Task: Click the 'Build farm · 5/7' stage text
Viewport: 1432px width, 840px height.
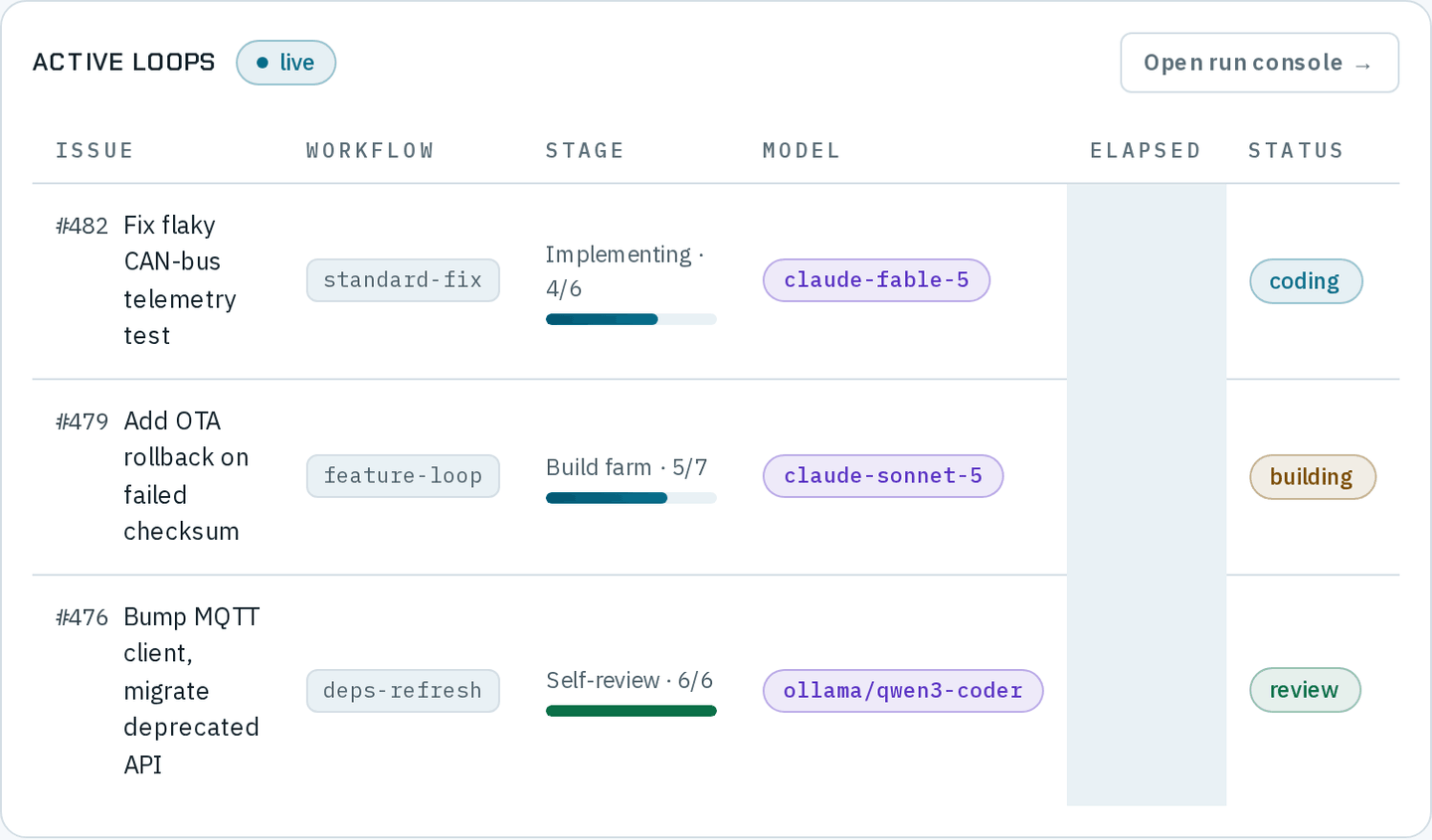Action: (626, 467)
